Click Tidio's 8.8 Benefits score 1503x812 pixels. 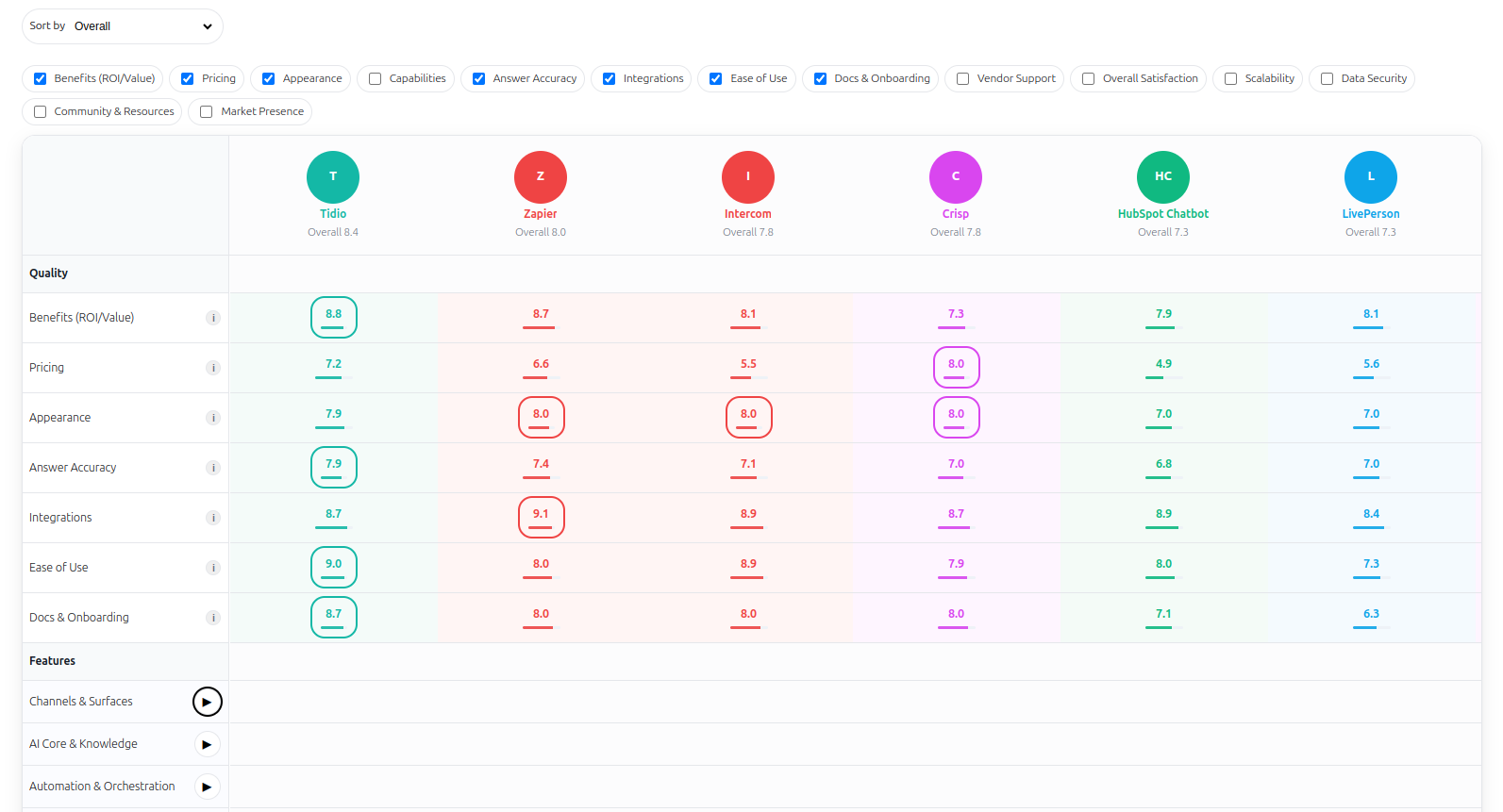pyautogui.click(x=334, y=318)
